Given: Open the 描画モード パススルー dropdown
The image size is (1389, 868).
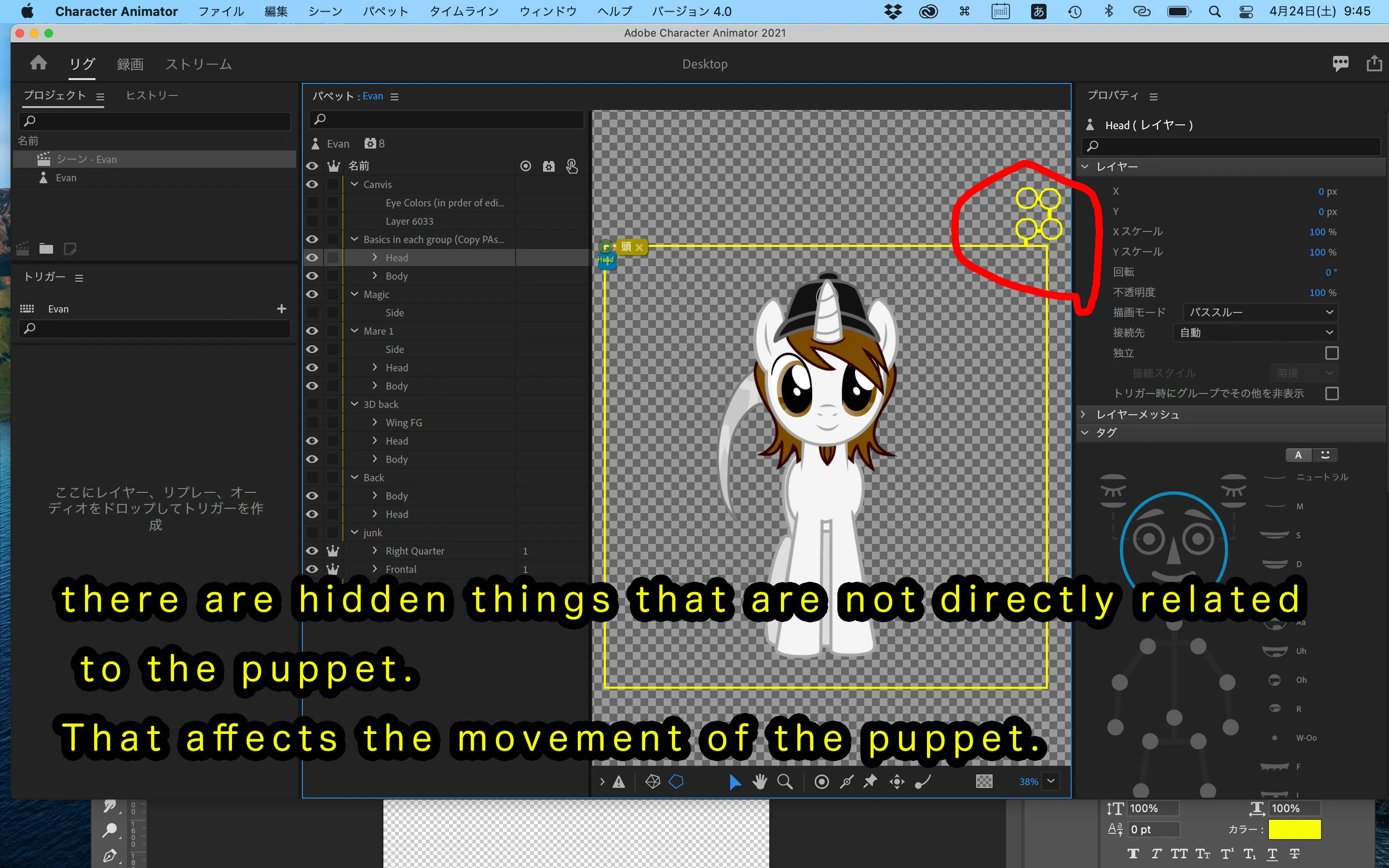Looking at the screenshot, I should click(1260, 312).
